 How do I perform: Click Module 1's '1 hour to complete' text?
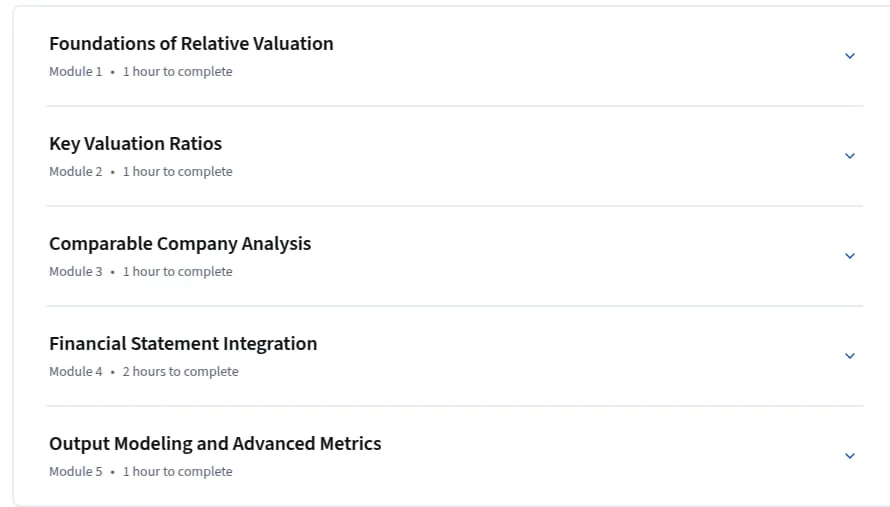click(178, 72)
